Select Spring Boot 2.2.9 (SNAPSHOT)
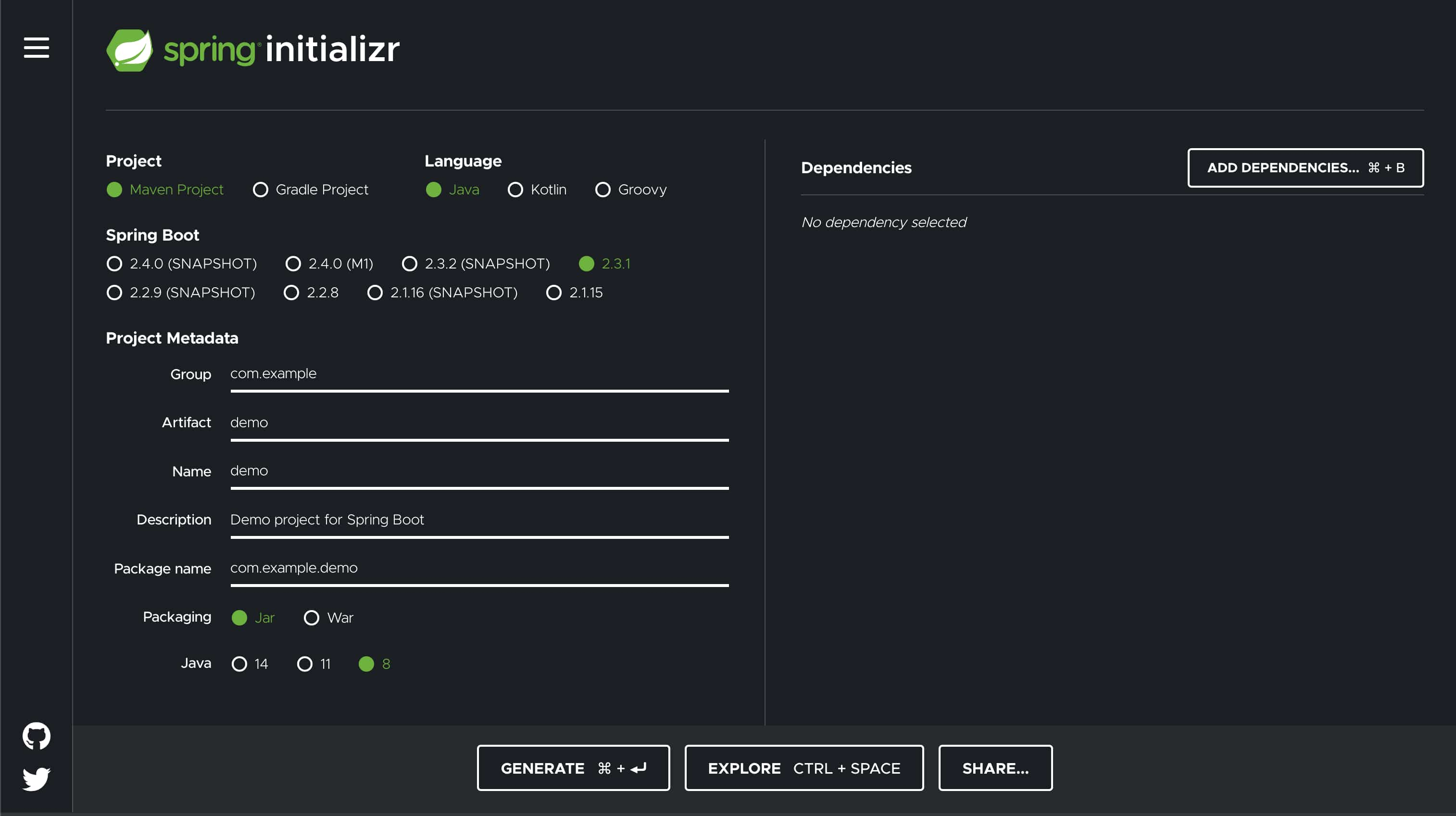The height and width of the screenshot is (816, 1456). (x=180, y=293)
